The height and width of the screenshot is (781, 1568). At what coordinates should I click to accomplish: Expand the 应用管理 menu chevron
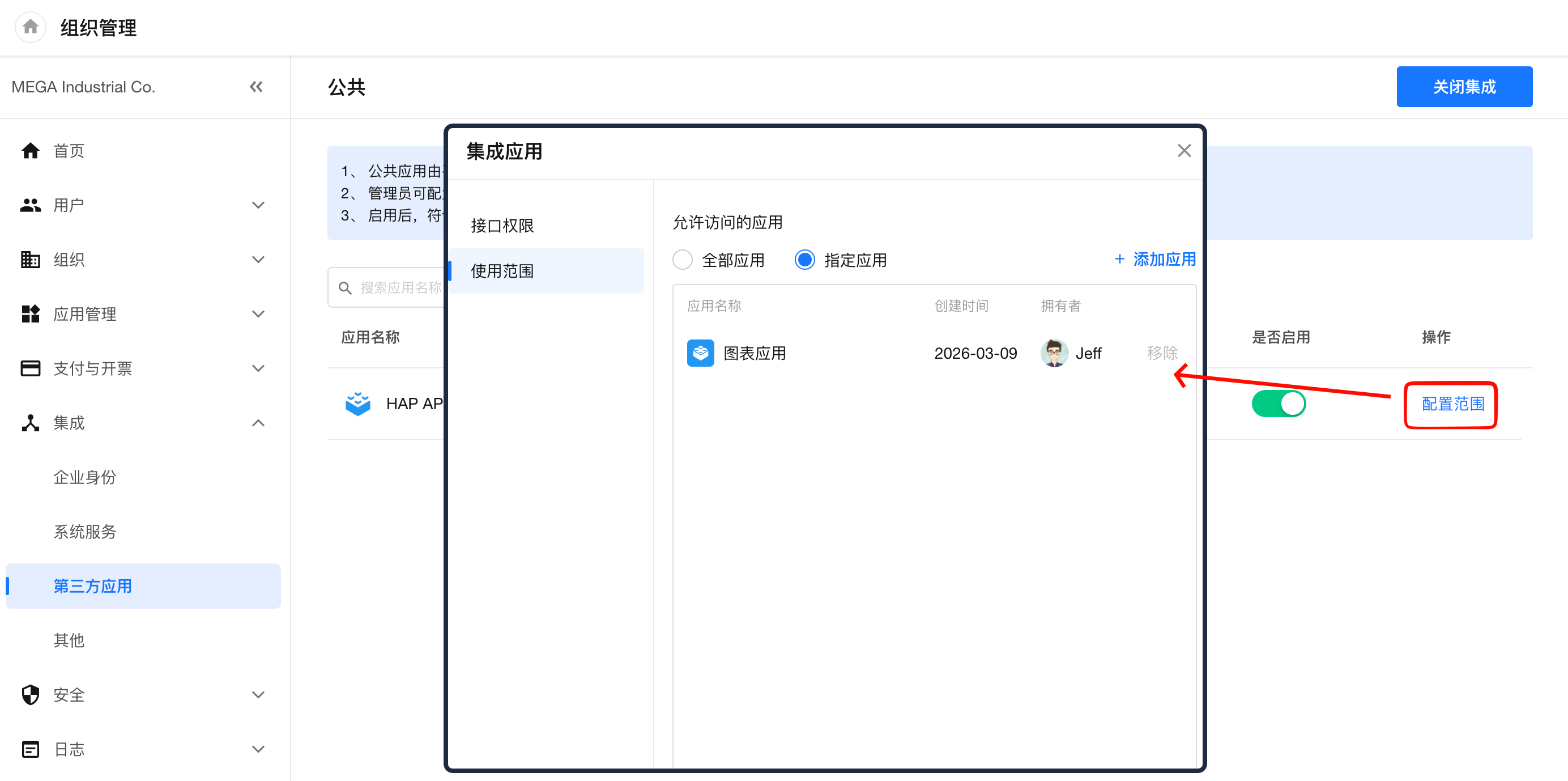258,315
